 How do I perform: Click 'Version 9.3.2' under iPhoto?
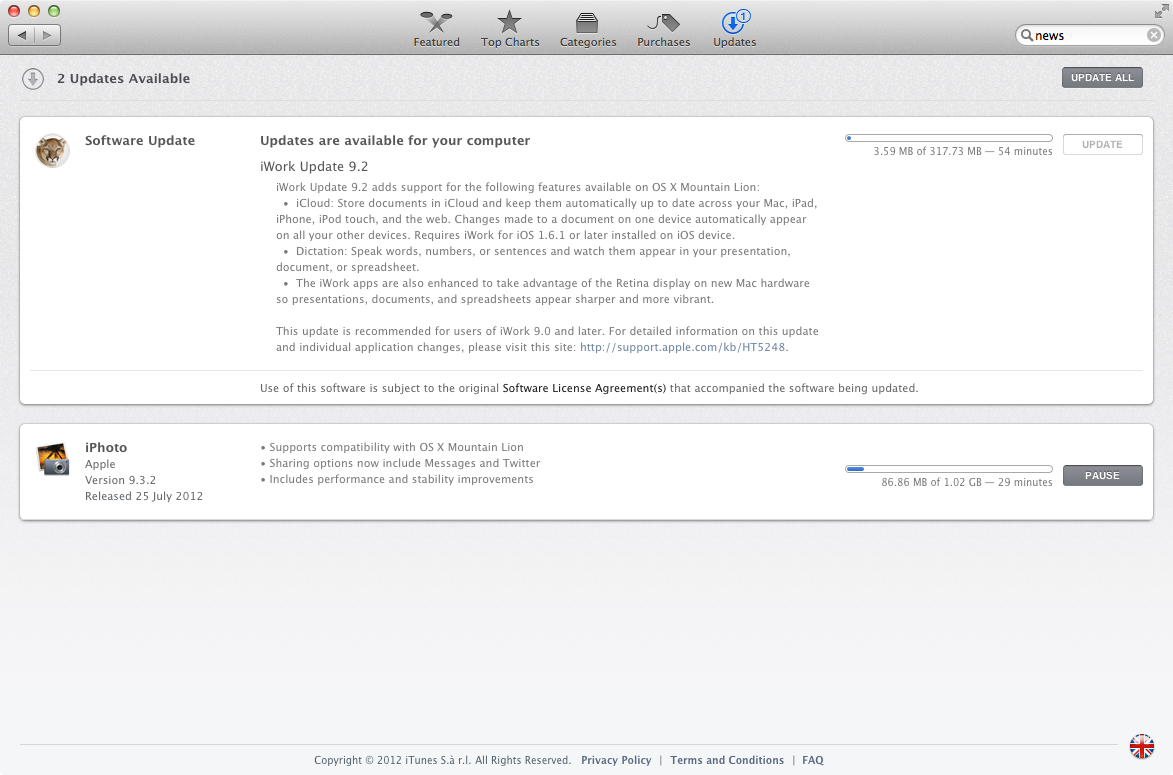tap(120, 480)
